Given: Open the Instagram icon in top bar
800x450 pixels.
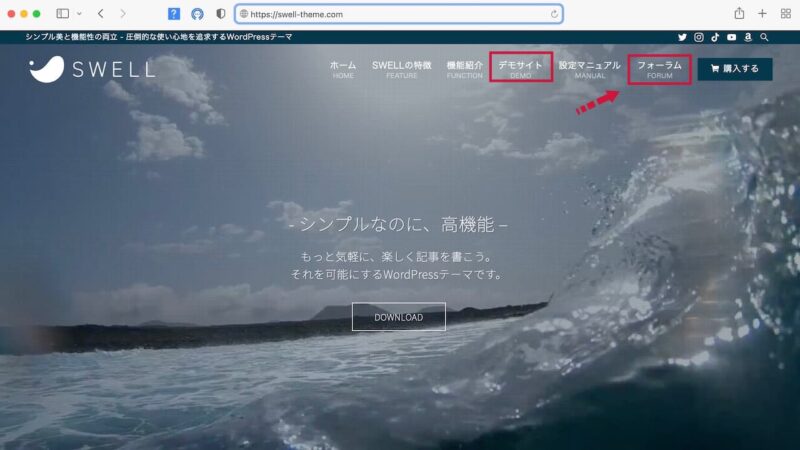Looking at the screenshot, I should click(x=698, y=37).
